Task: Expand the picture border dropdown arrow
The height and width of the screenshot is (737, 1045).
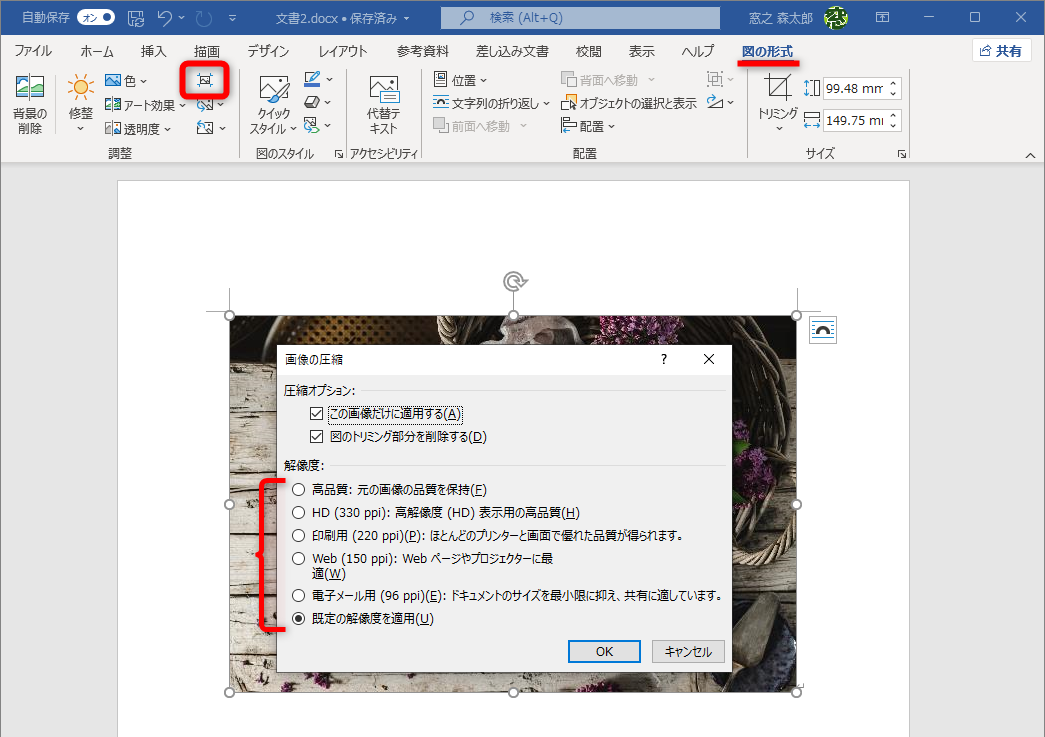Action: [x=329, y=79]
